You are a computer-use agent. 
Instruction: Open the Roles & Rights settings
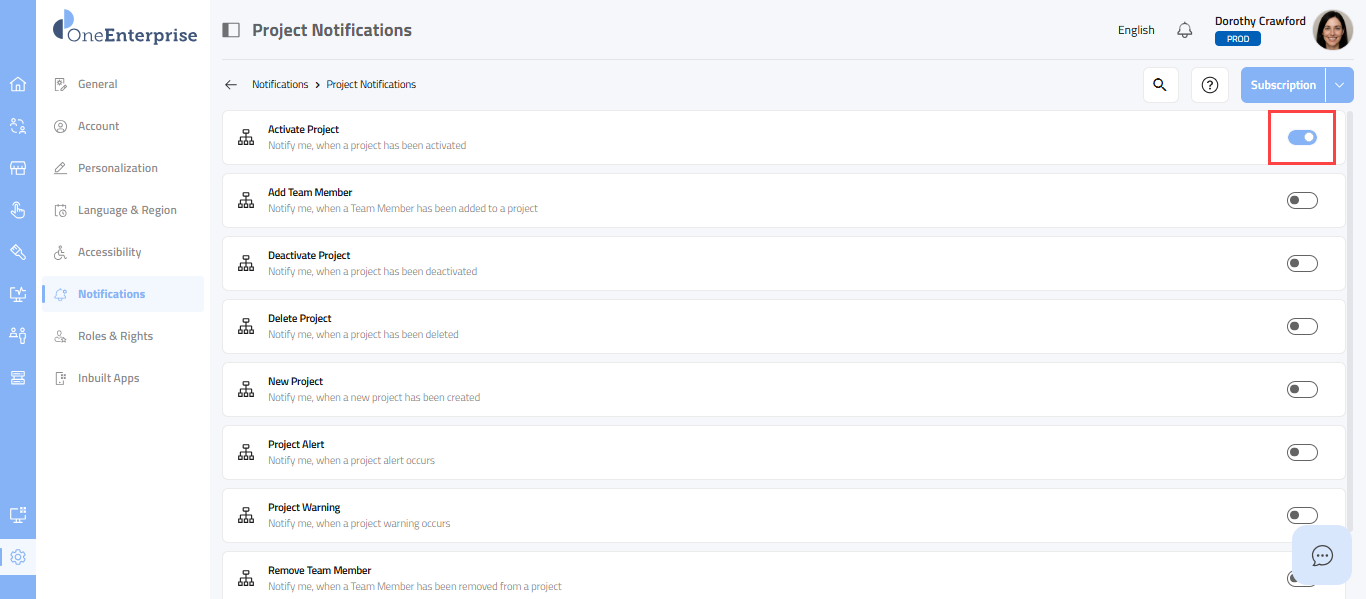point(115,336)
